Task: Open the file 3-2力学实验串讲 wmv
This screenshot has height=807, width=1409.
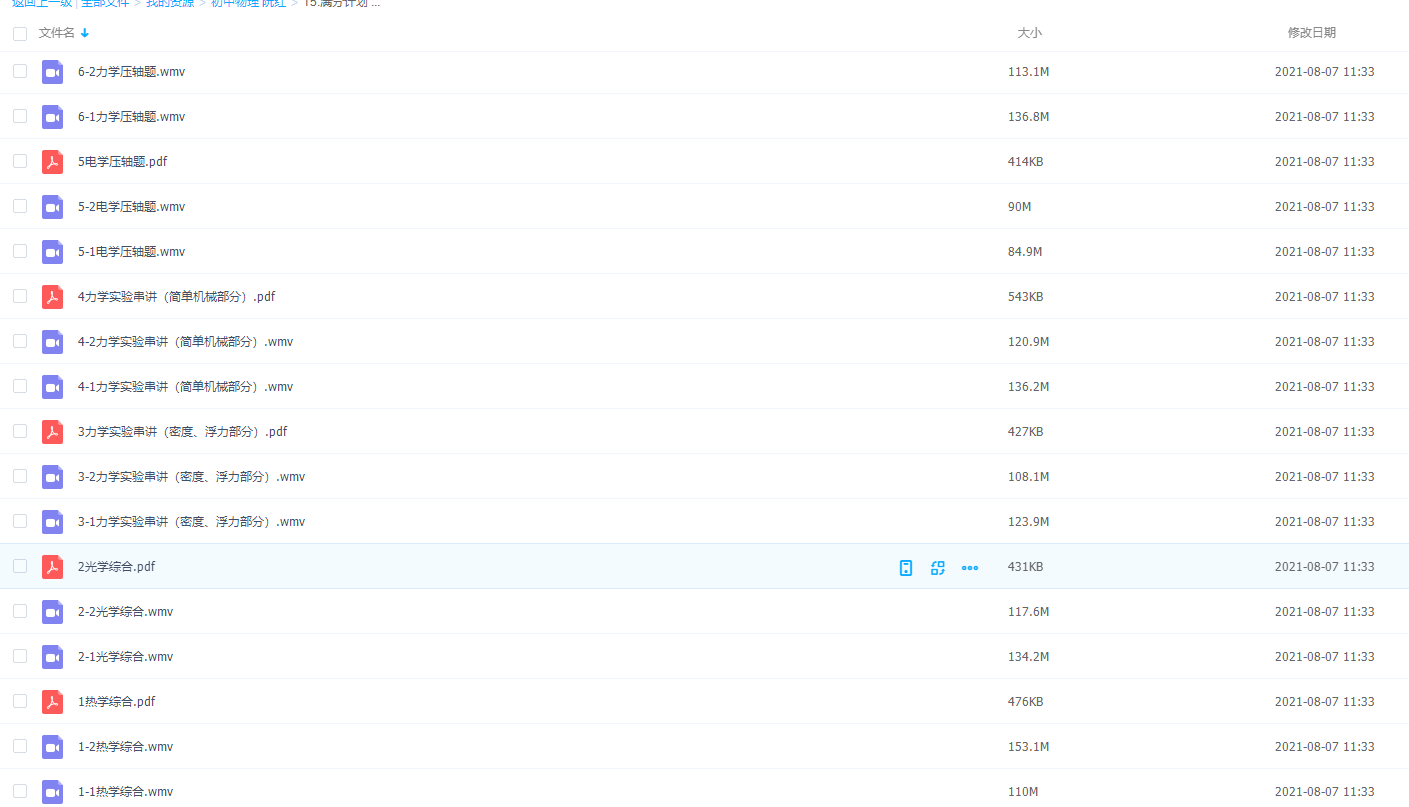Action: (191, 477)
